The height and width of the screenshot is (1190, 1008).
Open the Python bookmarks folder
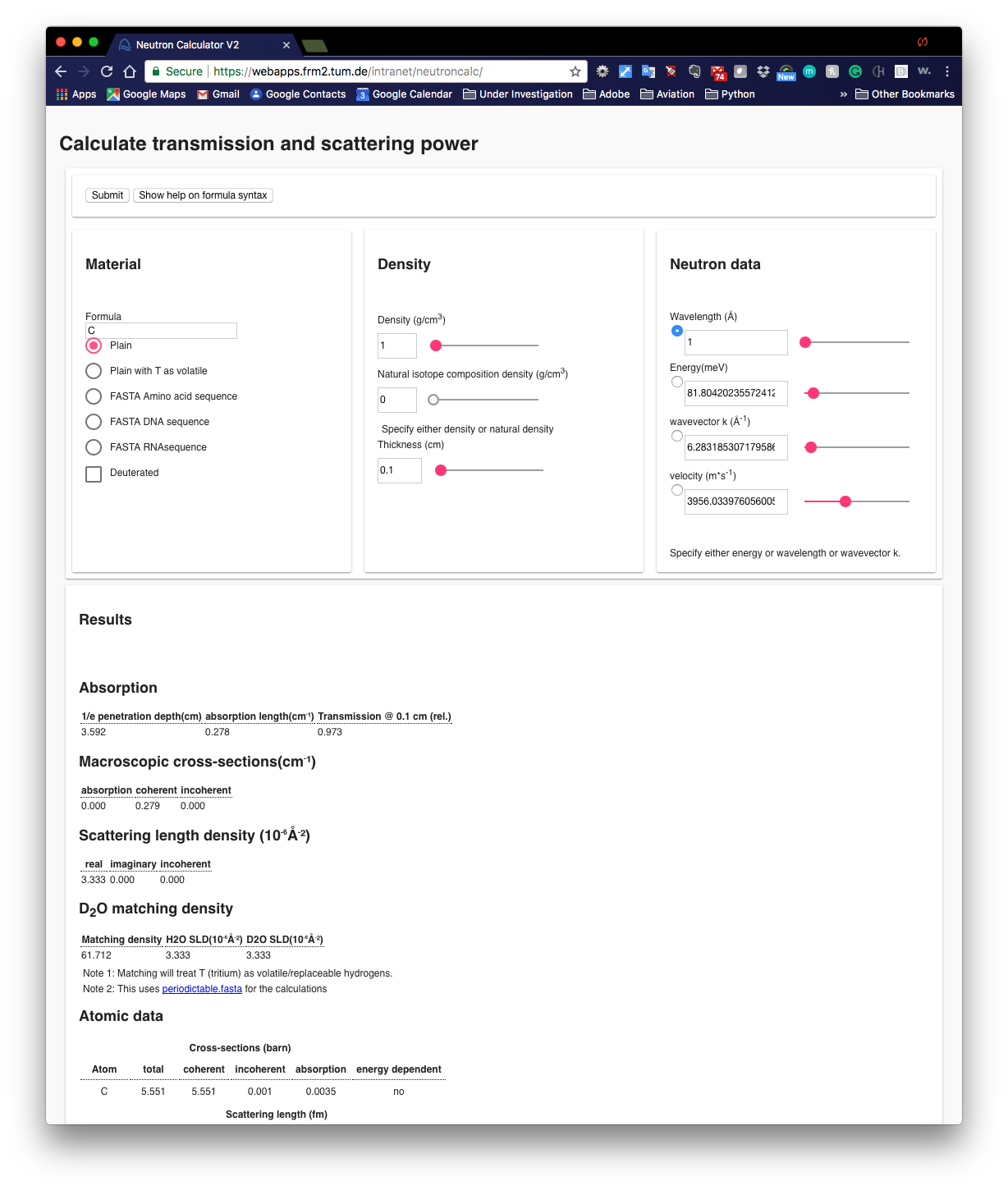730,94
